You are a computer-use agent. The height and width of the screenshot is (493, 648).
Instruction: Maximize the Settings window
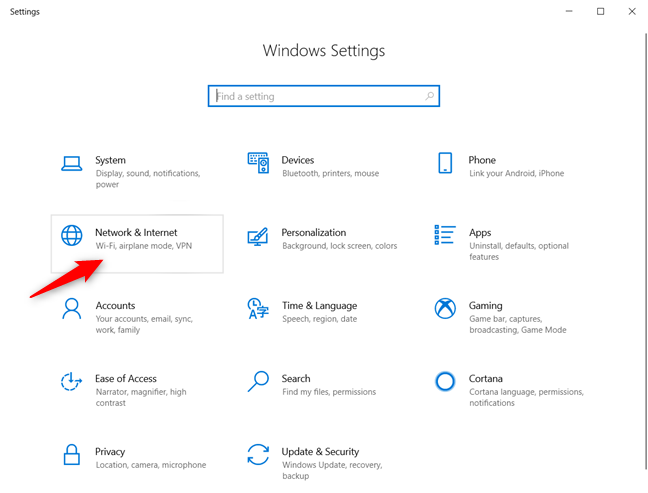click(600, 11)
